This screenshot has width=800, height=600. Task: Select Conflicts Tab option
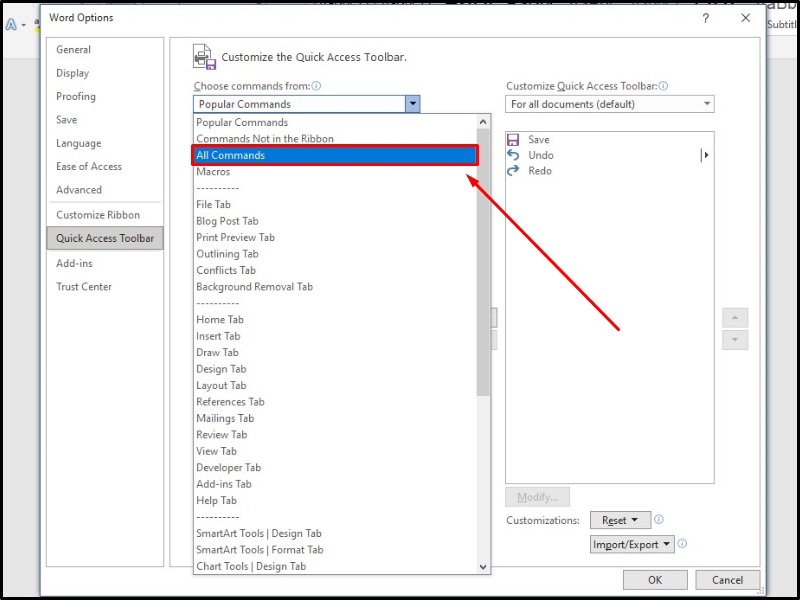335,270
